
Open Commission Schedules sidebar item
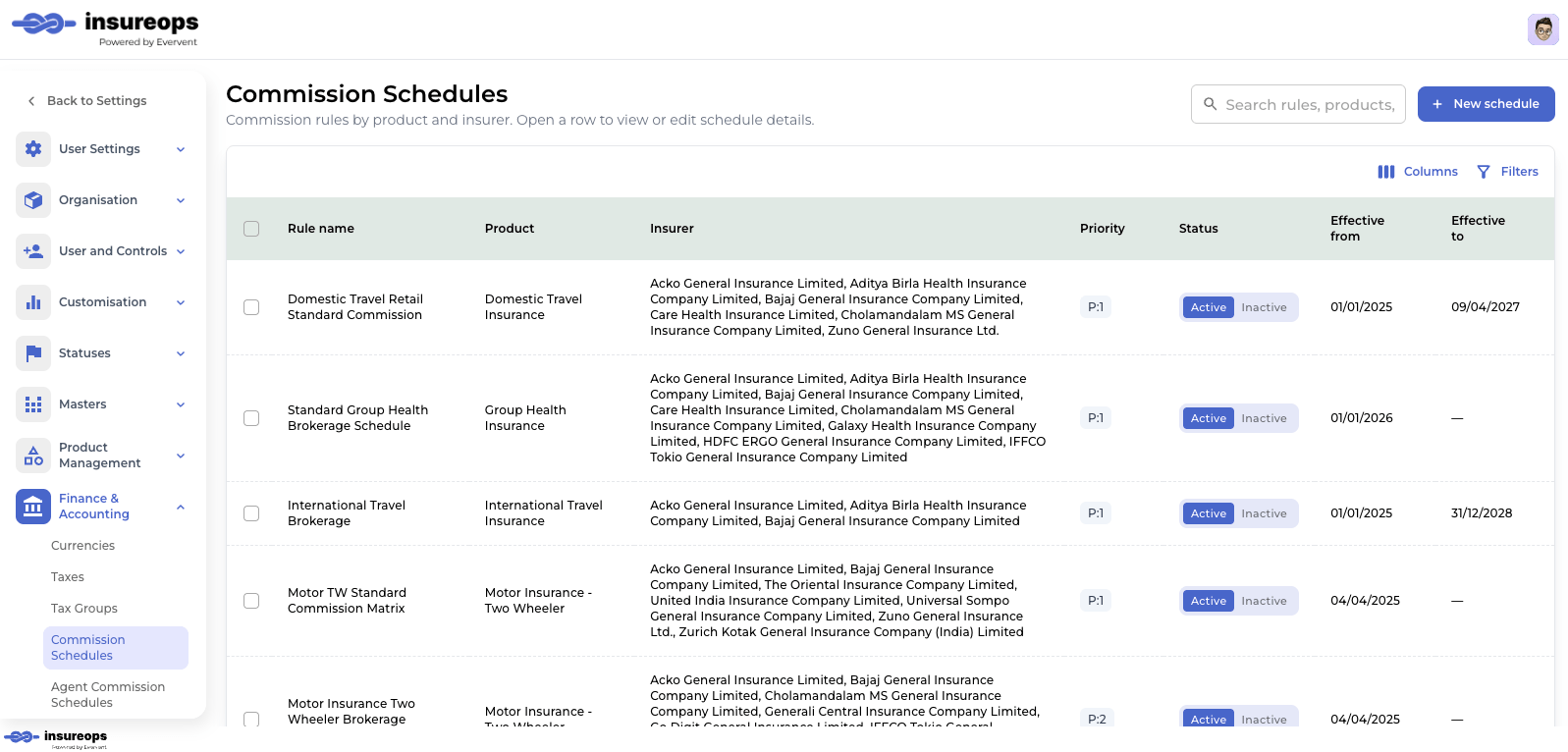point(116,648)
